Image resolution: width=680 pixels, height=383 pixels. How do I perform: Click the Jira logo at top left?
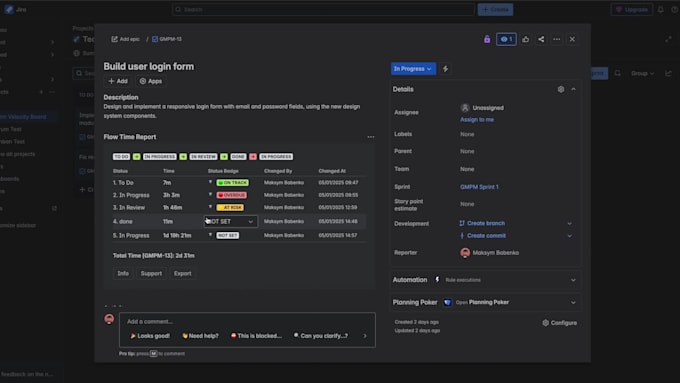[x=15, y=10]
